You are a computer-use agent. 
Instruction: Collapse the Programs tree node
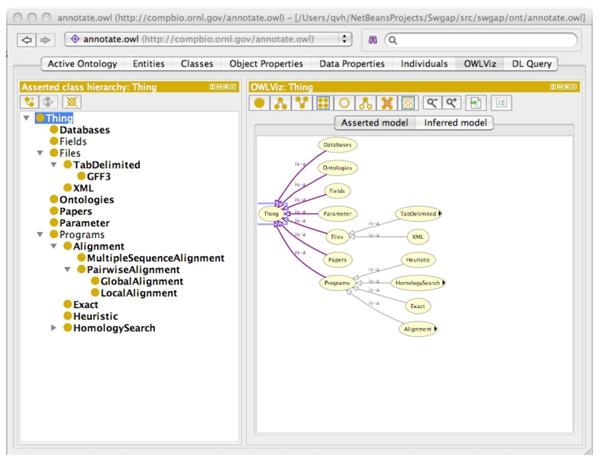coord(40,233)
